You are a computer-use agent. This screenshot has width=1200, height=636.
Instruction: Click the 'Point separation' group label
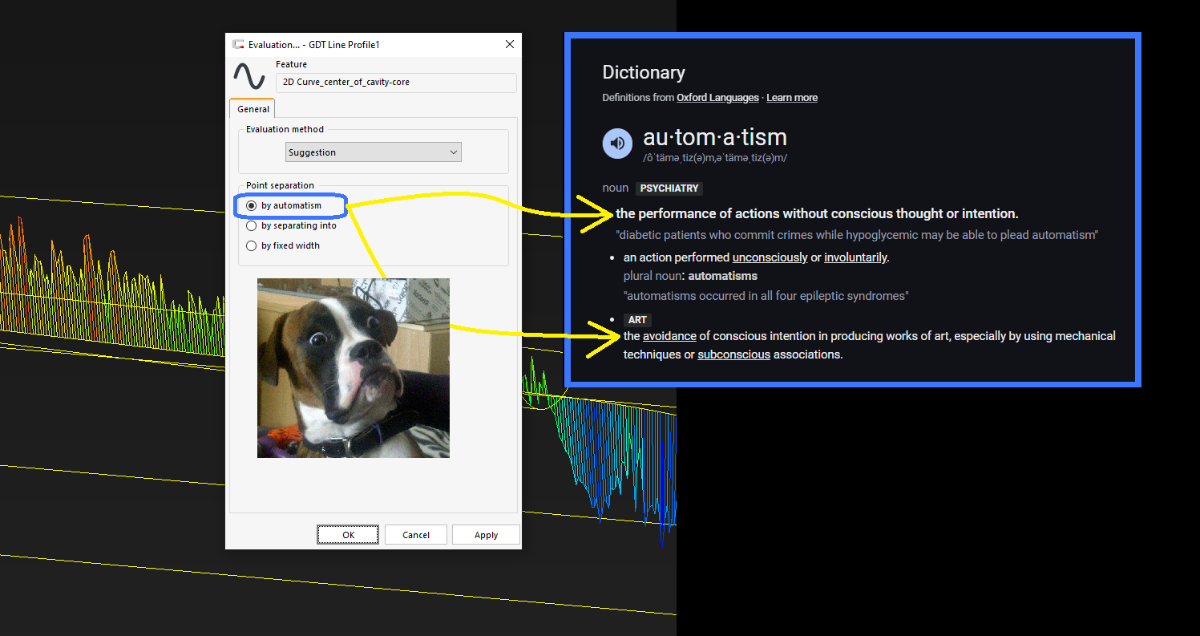[x=280, y=186]
